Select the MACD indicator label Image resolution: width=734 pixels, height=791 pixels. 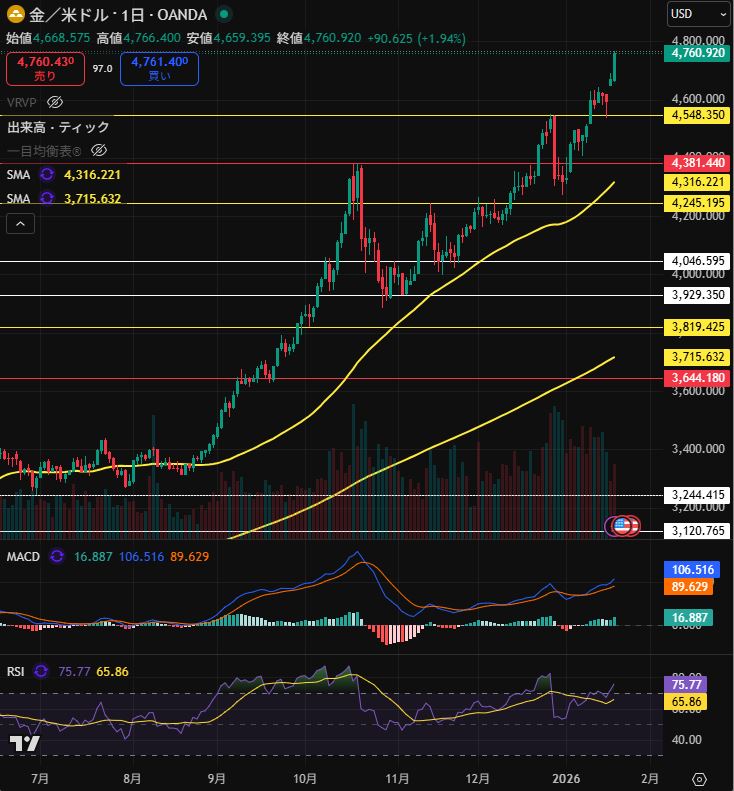[23, 556]
